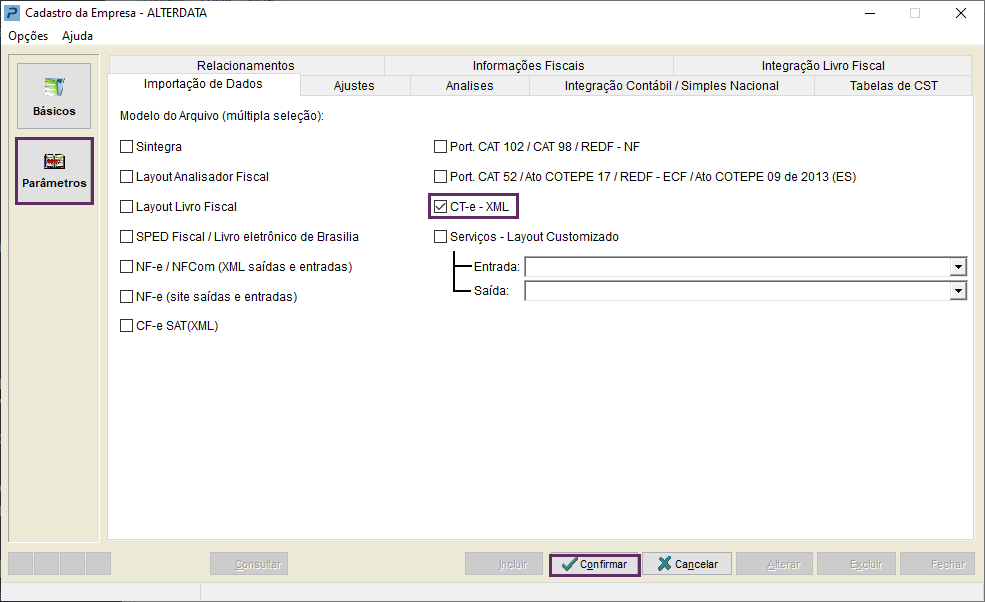Open the Básicos section icon
The width and height of the screenshot is (985, 602).
(x=54, y=96)
